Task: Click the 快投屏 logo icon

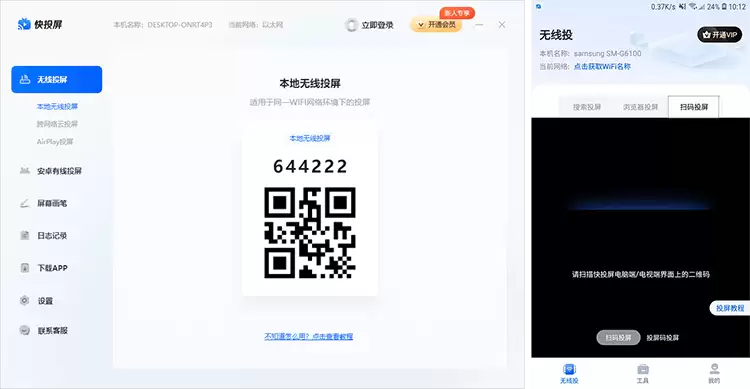Action: point(24,24)
